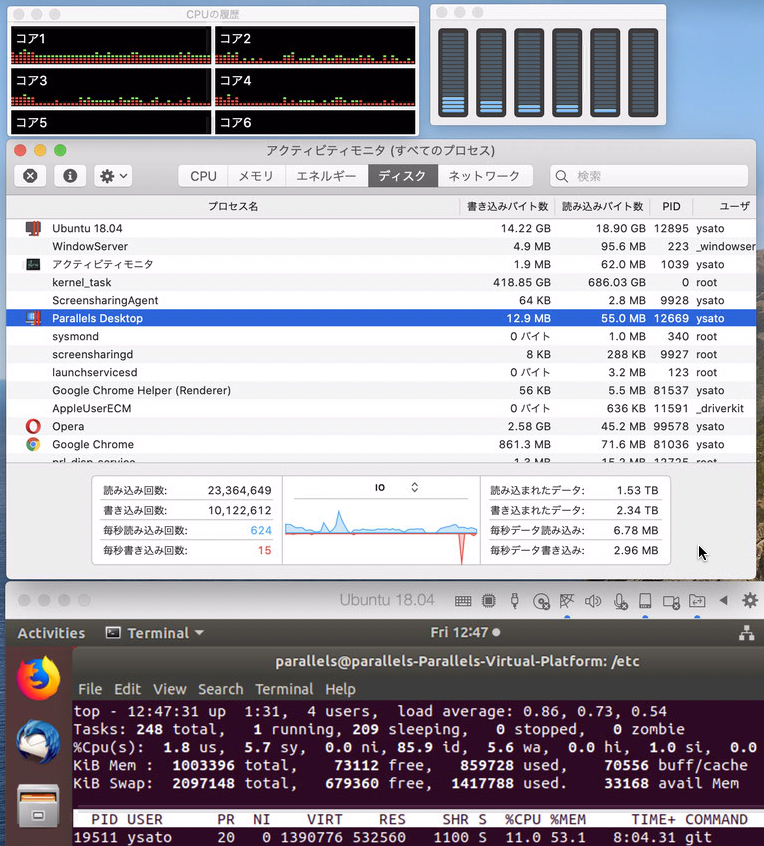Click Activities in the Ubuntu top bar

pyautogui.click(x=51, y=633)
